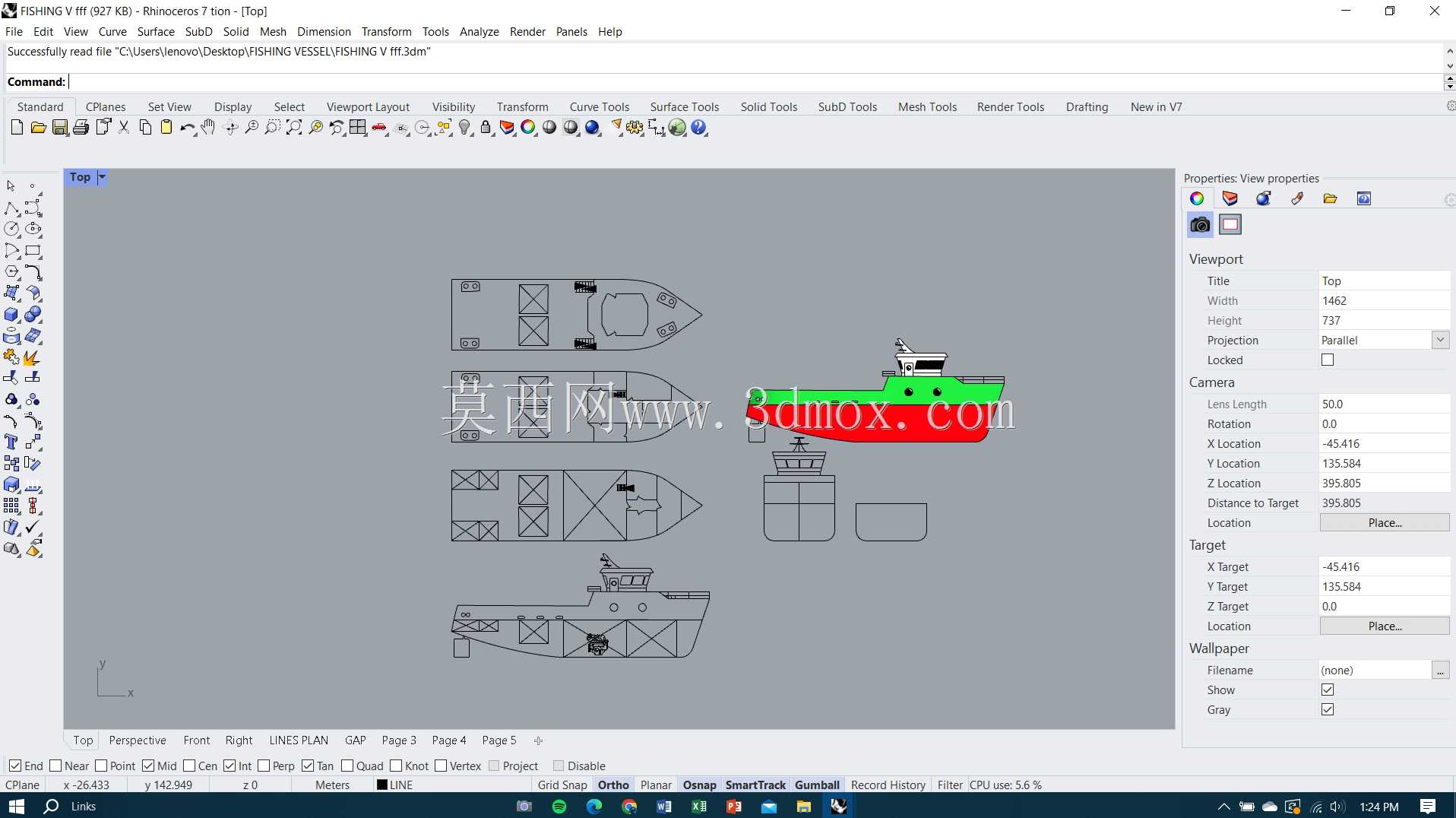Viewport: 1456px width, 818px height.
Task: Open file using the folder icon
Action: pyautogui.click(x=39, y=128)
